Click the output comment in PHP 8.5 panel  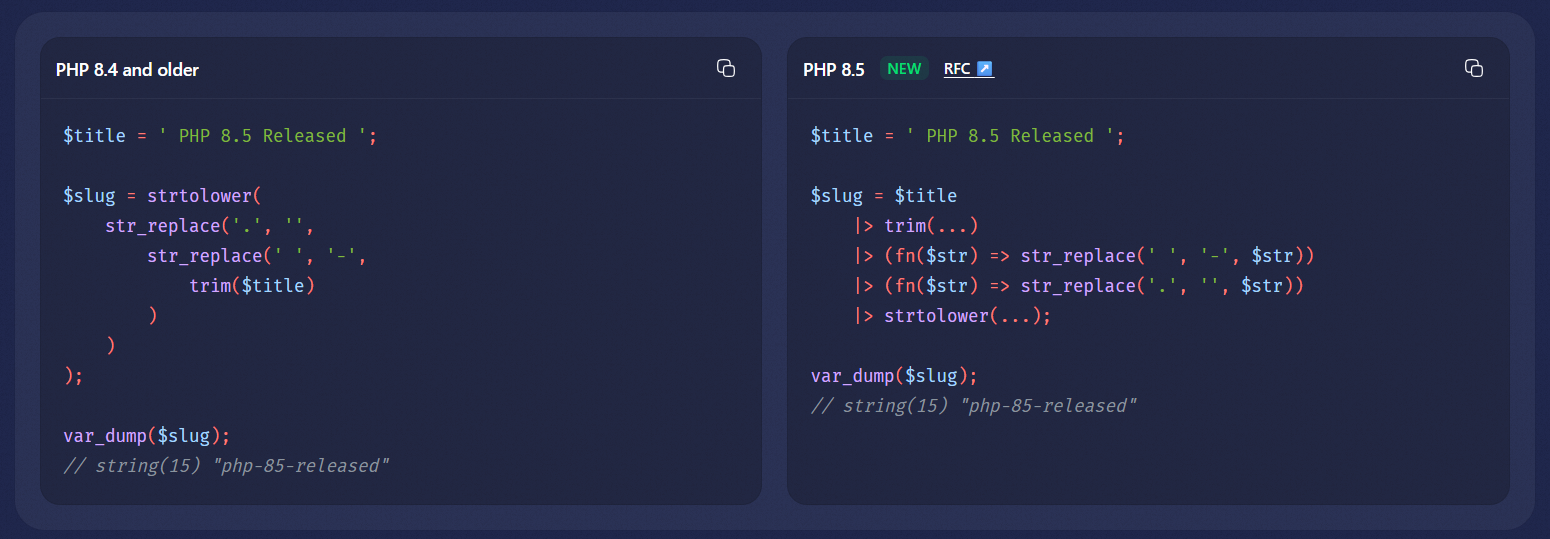point(974,406)
